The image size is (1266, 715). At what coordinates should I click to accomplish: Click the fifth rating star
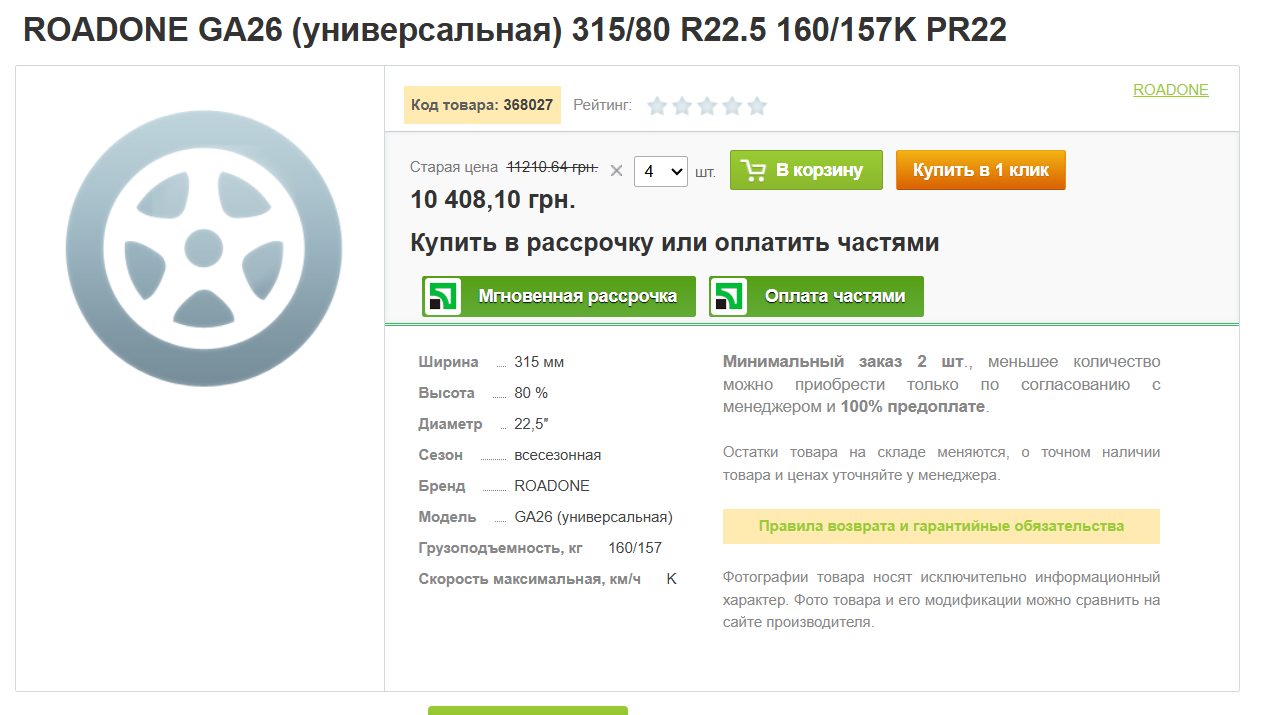[x=757, y=106]
